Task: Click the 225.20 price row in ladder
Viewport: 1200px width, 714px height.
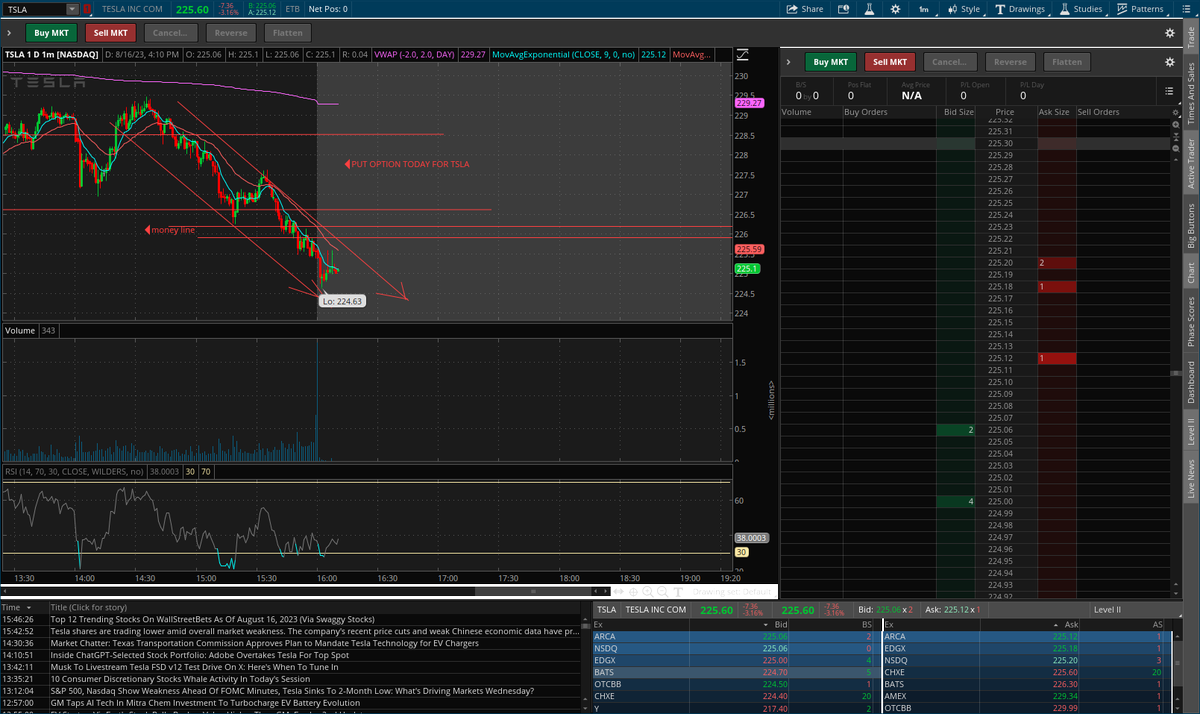Action: [x=999, y=262]
